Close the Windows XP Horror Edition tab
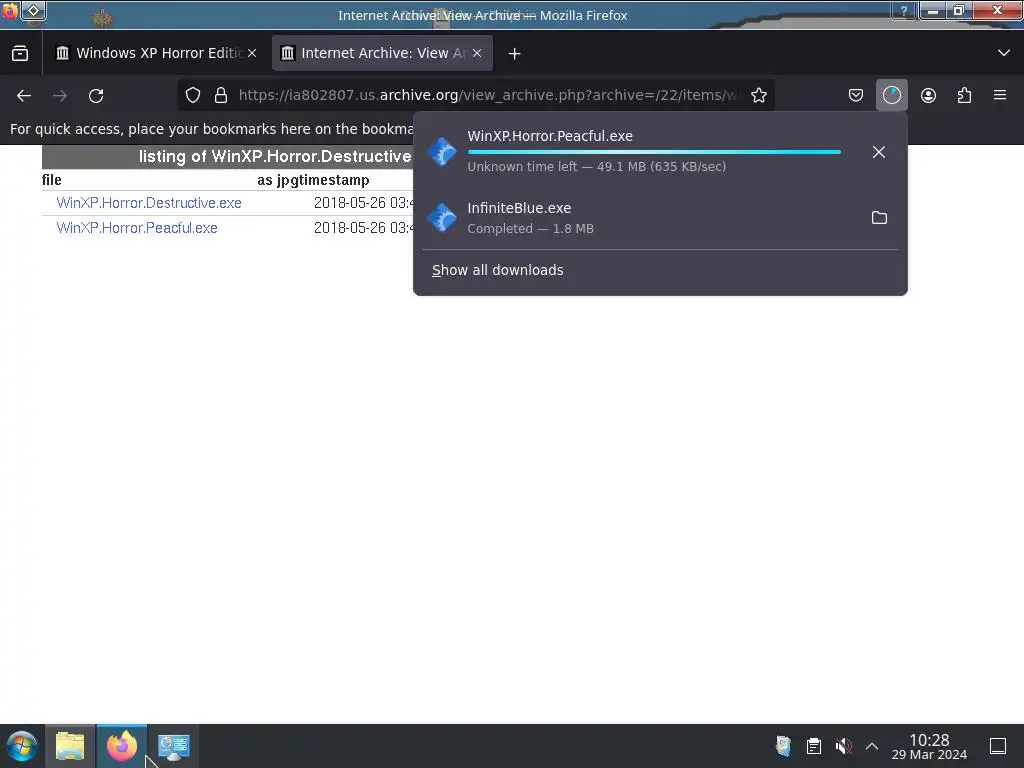 pyautogui.click(x=252, y=53)
